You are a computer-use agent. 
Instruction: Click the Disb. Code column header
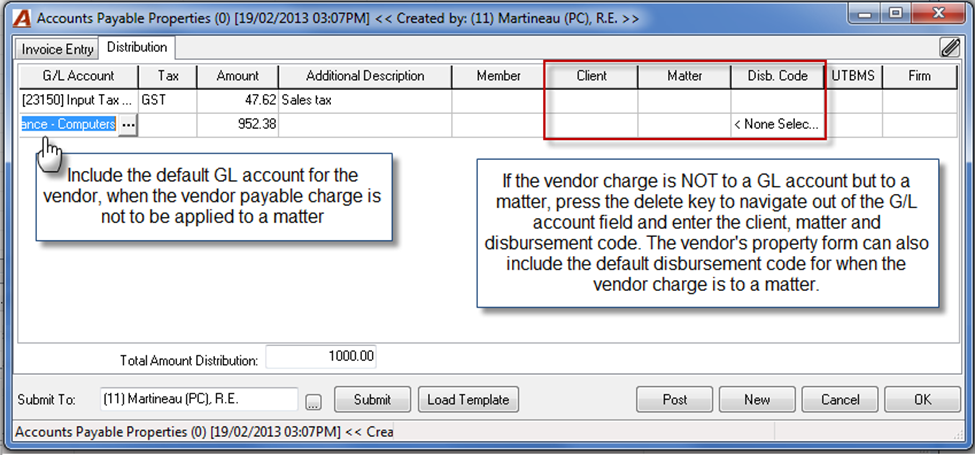click(777, 76)
